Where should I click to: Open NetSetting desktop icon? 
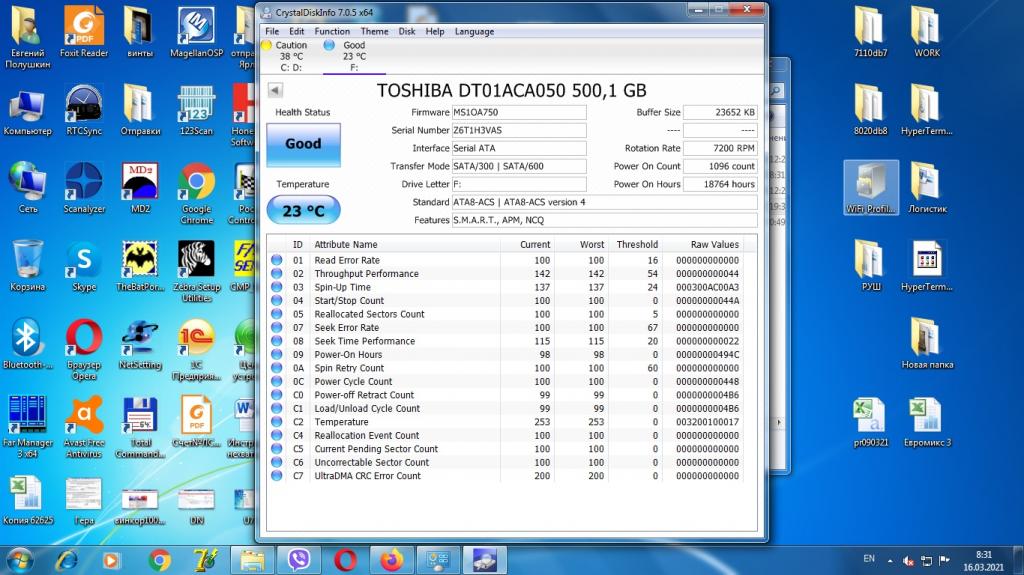pos(140,344)
